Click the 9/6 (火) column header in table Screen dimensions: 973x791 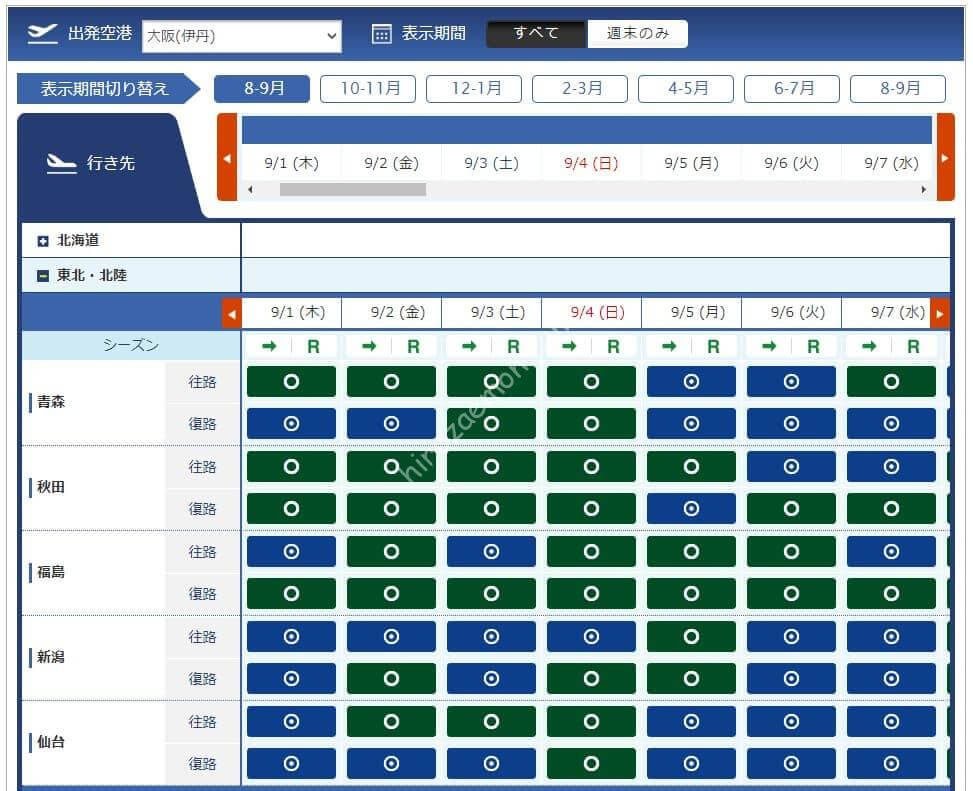(x=791, y=313)
